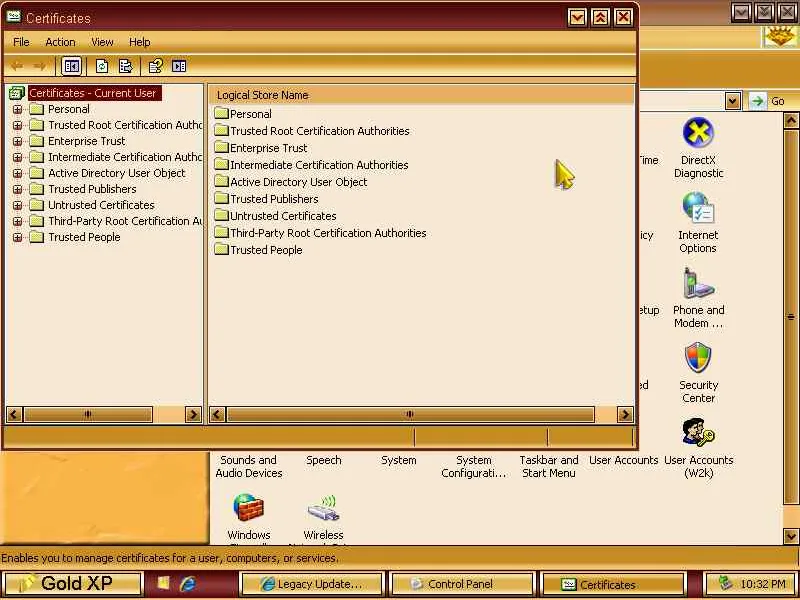Screen dimensions: 800x600
Task: Click the Gold XP start button
Action: tap(72, 583)
